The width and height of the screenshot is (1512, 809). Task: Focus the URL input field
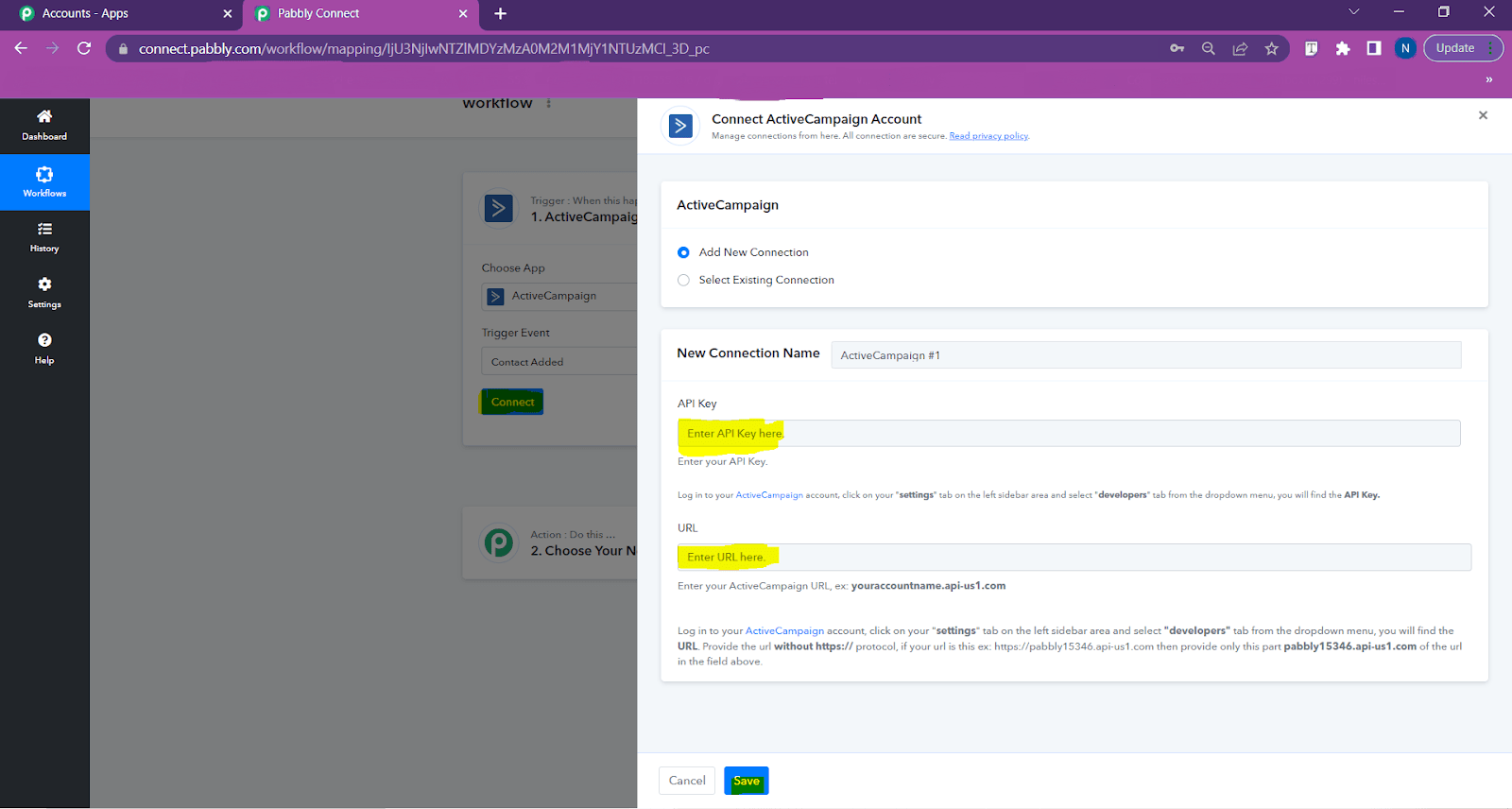(x=1074, y=557)
